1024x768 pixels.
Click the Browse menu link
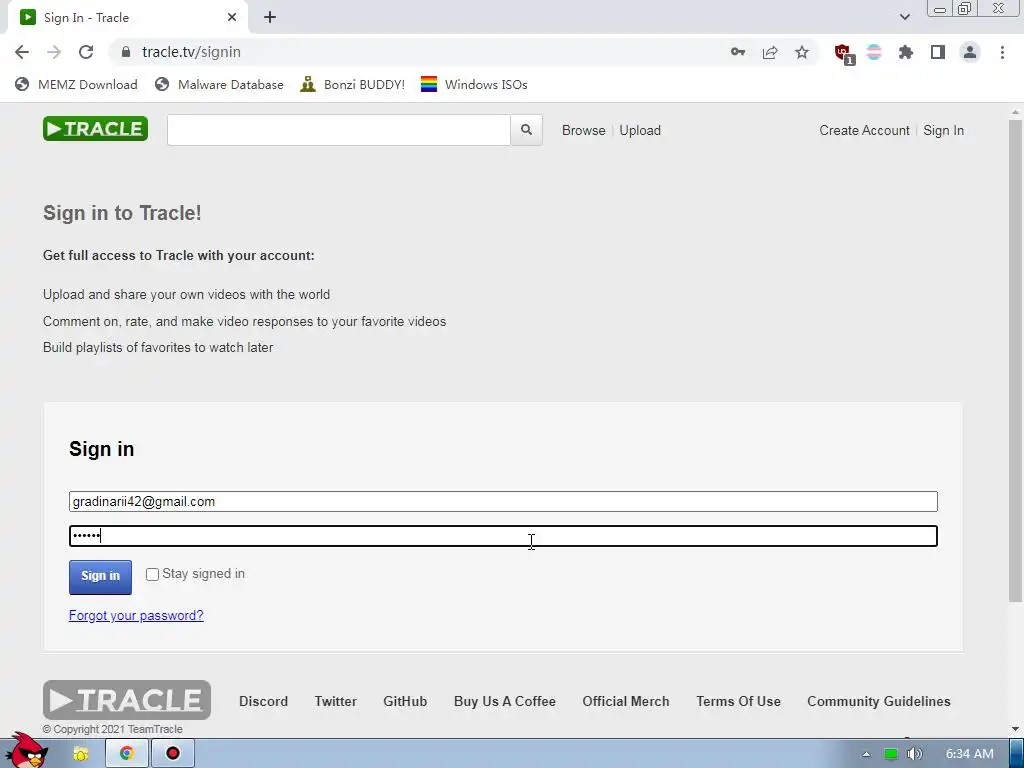point(583,131)
